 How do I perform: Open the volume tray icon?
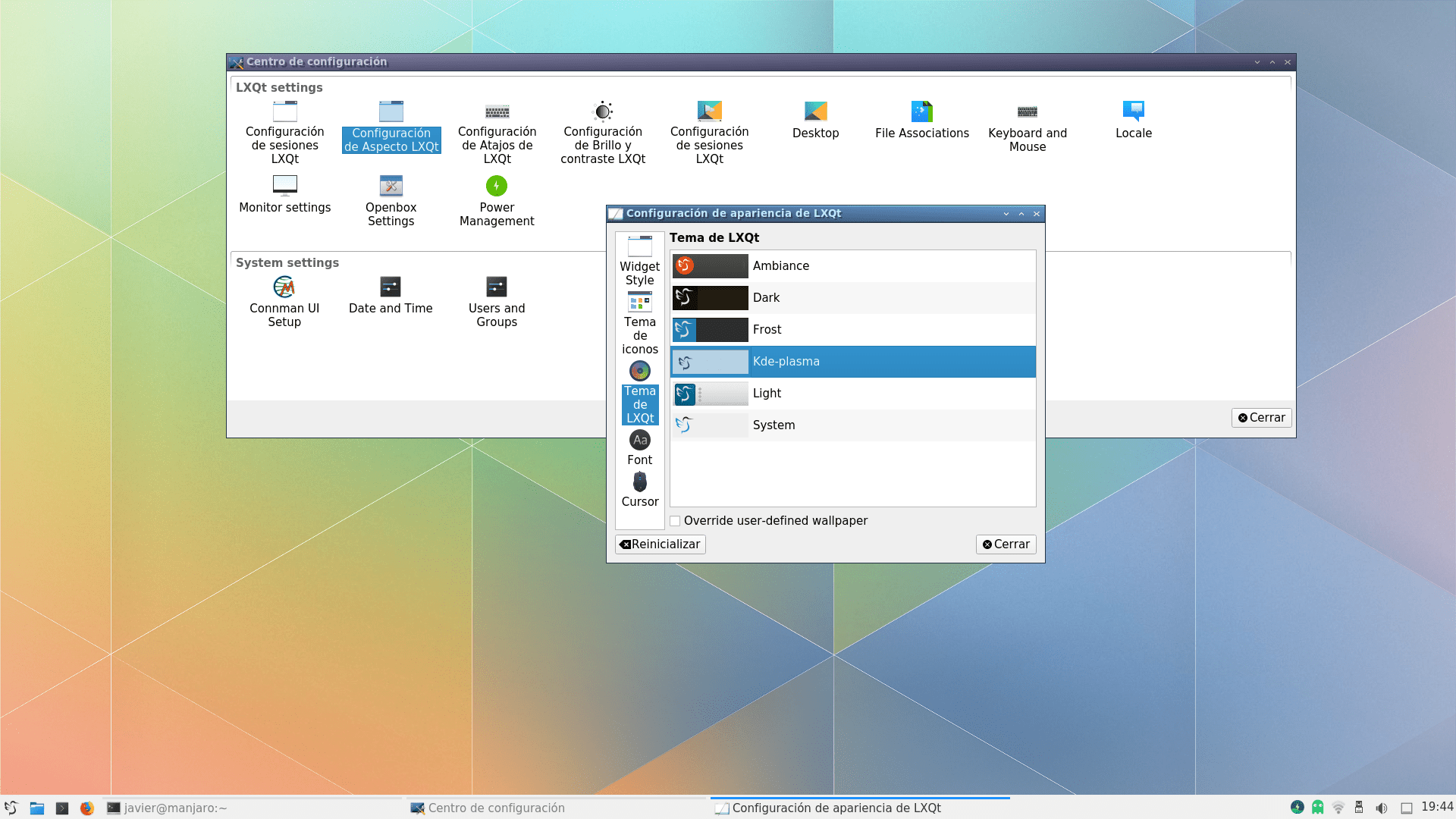pyautogui.click(x=1382, y=808)
